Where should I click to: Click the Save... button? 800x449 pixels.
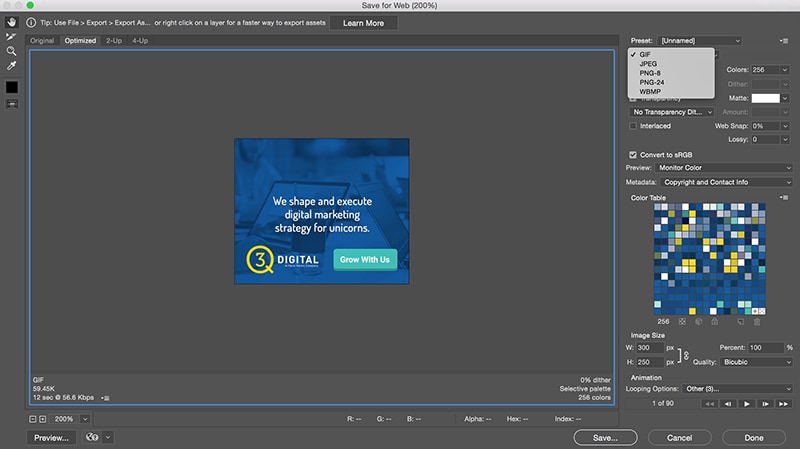click(x=605, y=438)
